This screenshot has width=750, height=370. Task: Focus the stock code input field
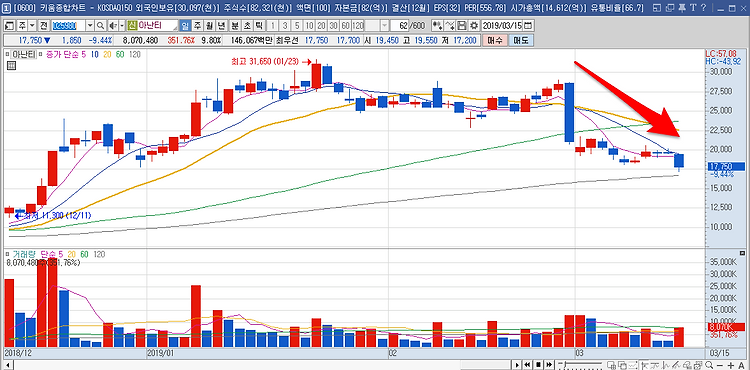[68, 25]
